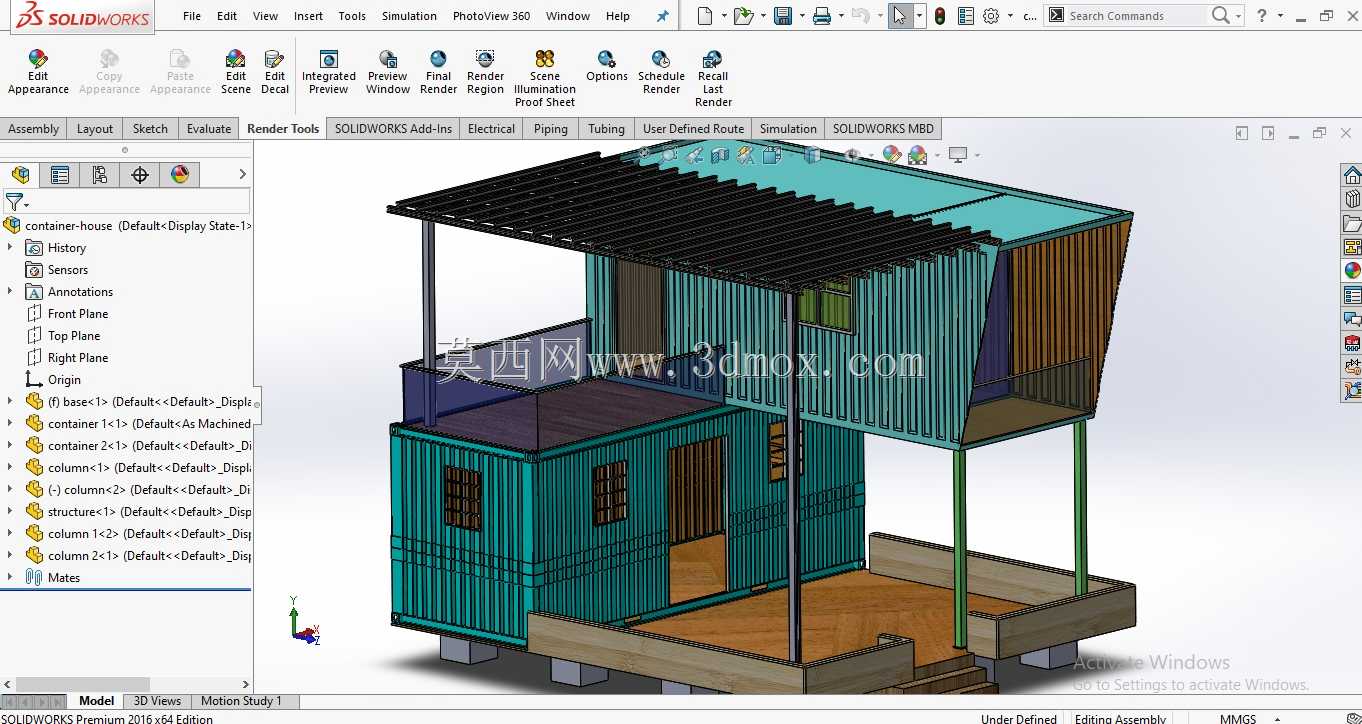
Task: Switch to the SOLIDWORKS MBD tab
Action: pos(883,129)
